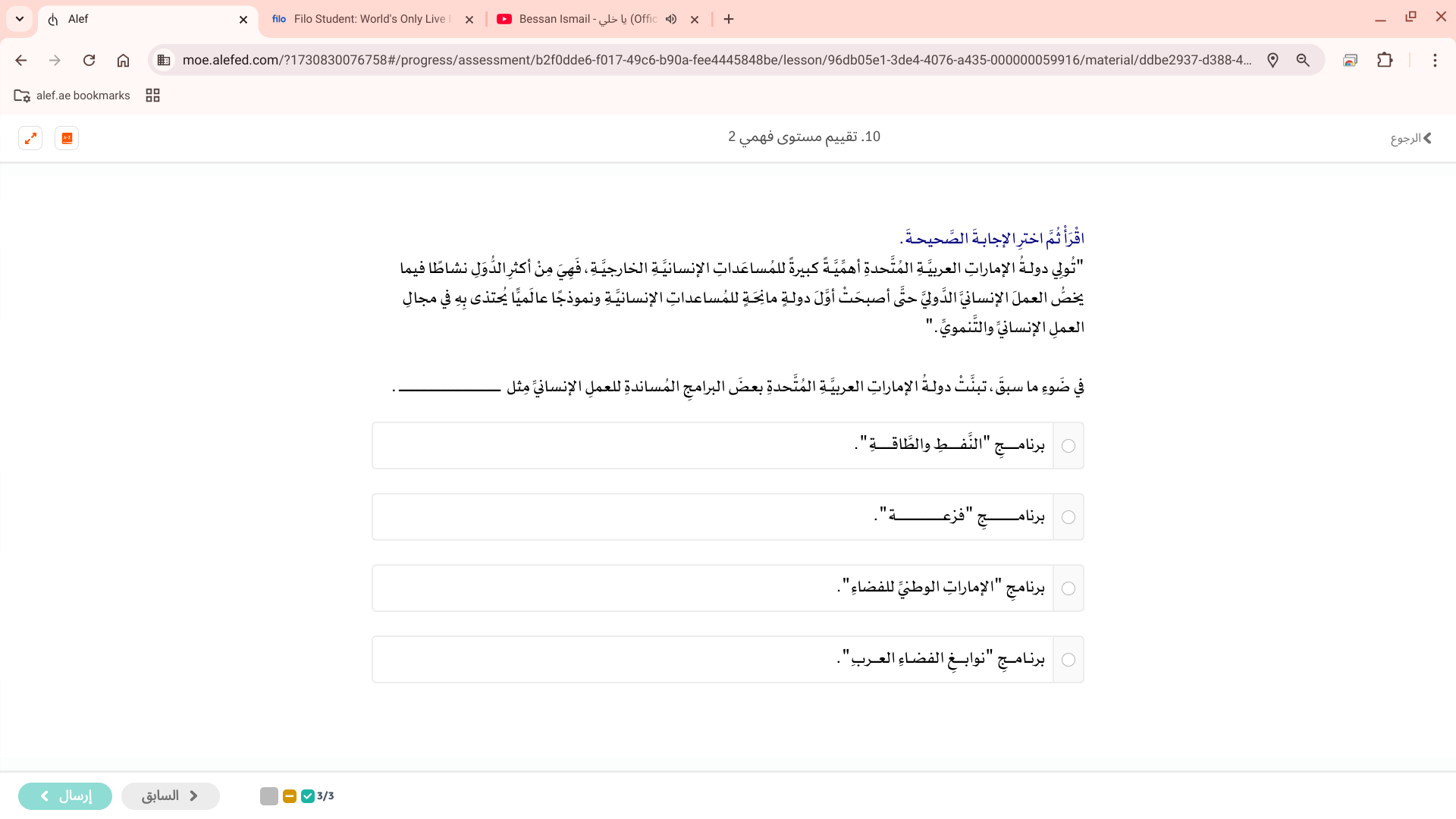Screen dimensions: 1456x819
Task: Click the orange translate icon beside fullscreen
Action: pyautogui.click(x=67, y=138)
